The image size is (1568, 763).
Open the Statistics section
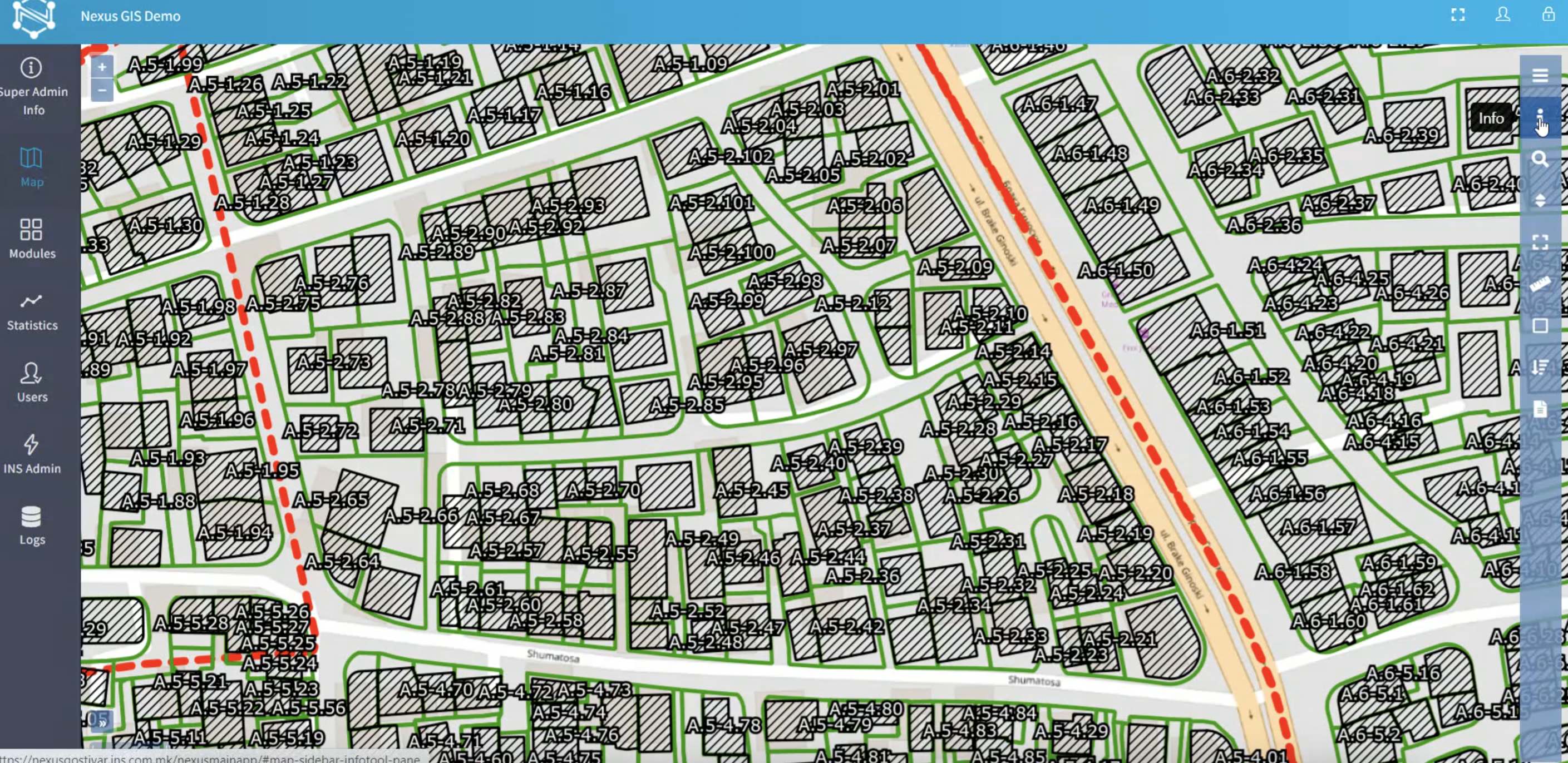(x=32, y=311)
